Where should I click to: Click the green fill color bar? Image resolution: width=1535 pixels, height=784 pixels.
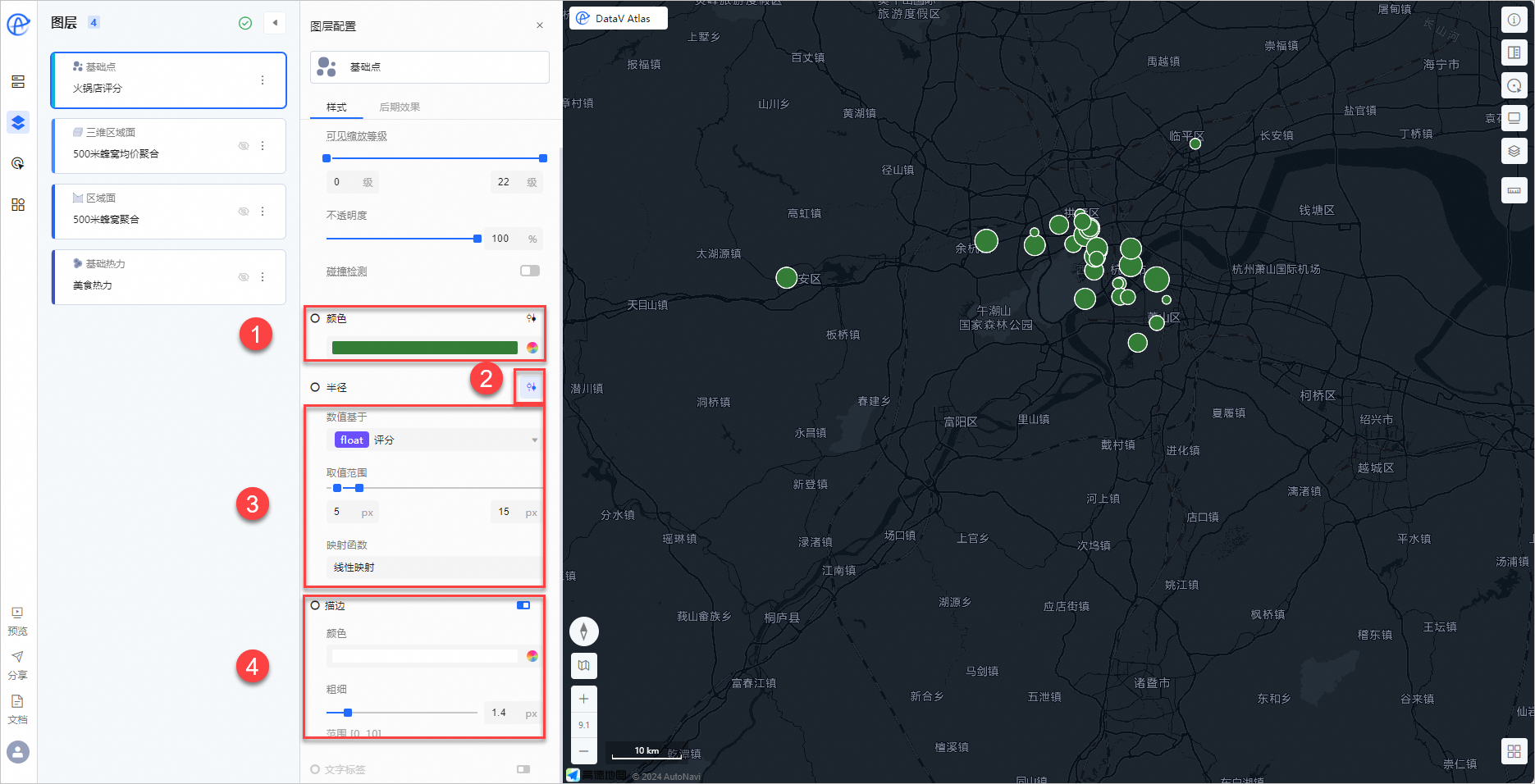pos(425,348)
